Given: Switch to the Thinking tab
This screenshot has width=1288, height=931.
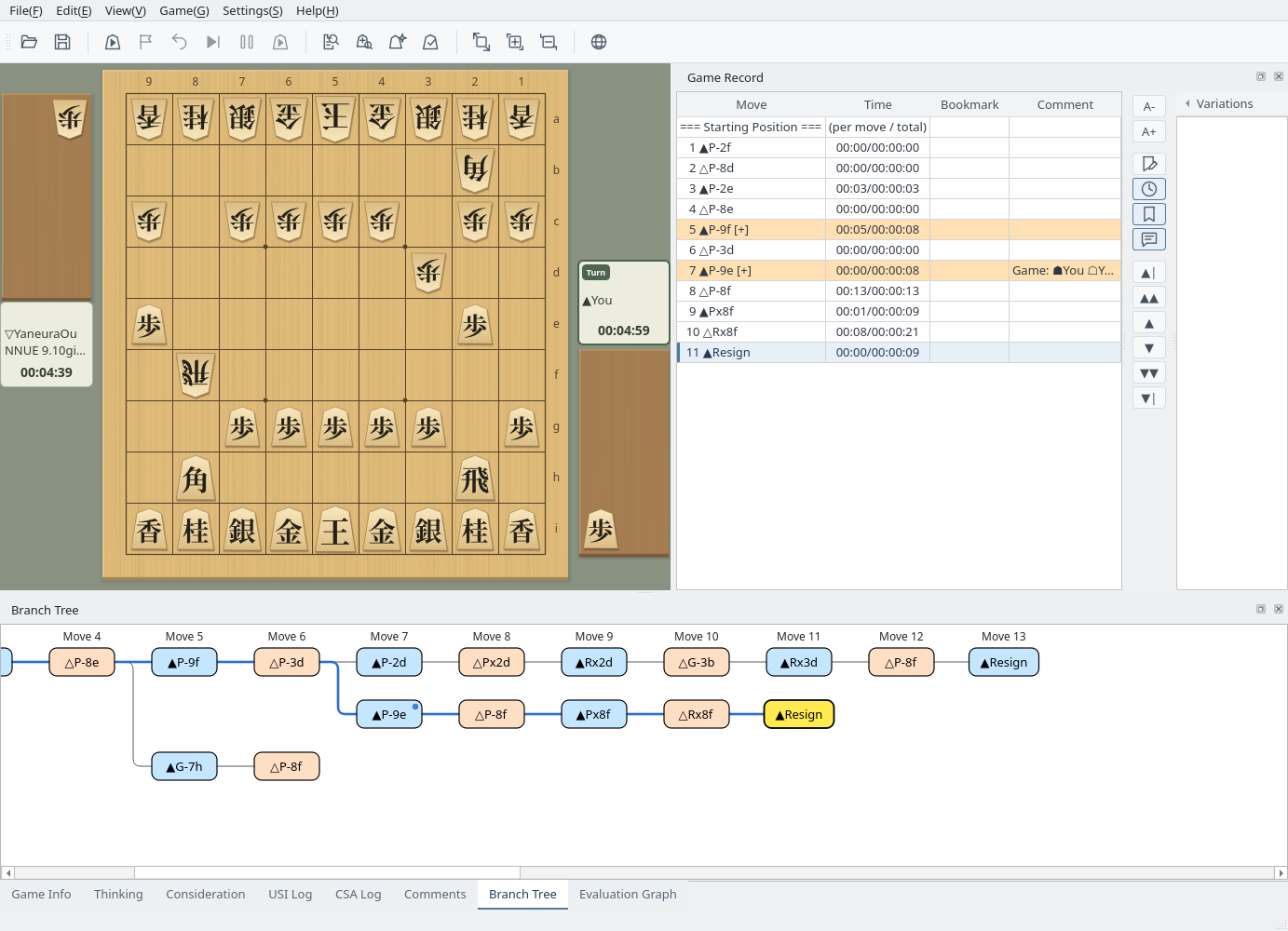Looking at the screenshot, I should coord(118,894).
